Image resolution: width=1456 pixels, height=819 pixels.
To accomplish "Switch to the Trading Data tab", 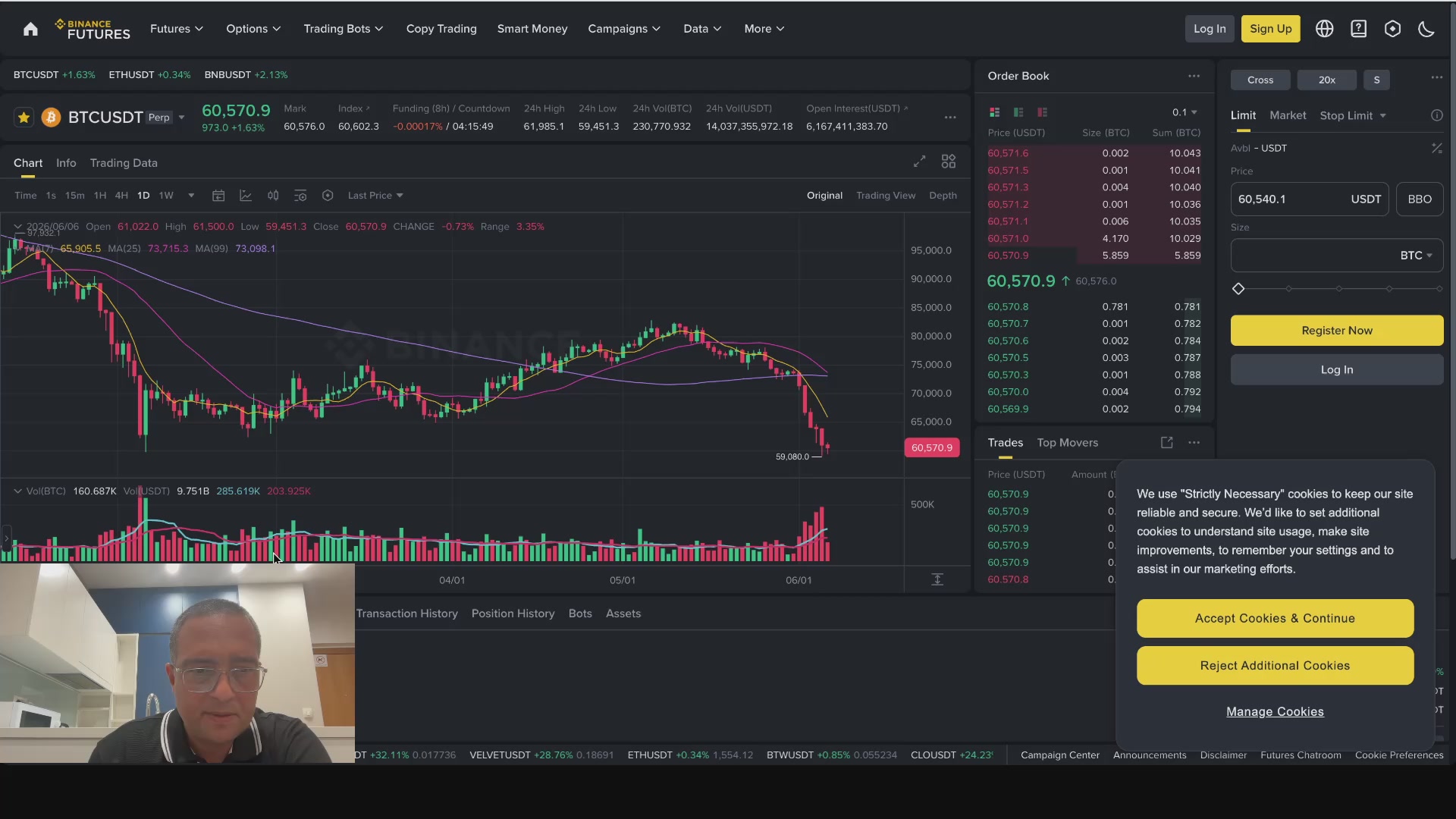I will pyautogui.click(x=124, y=163).
